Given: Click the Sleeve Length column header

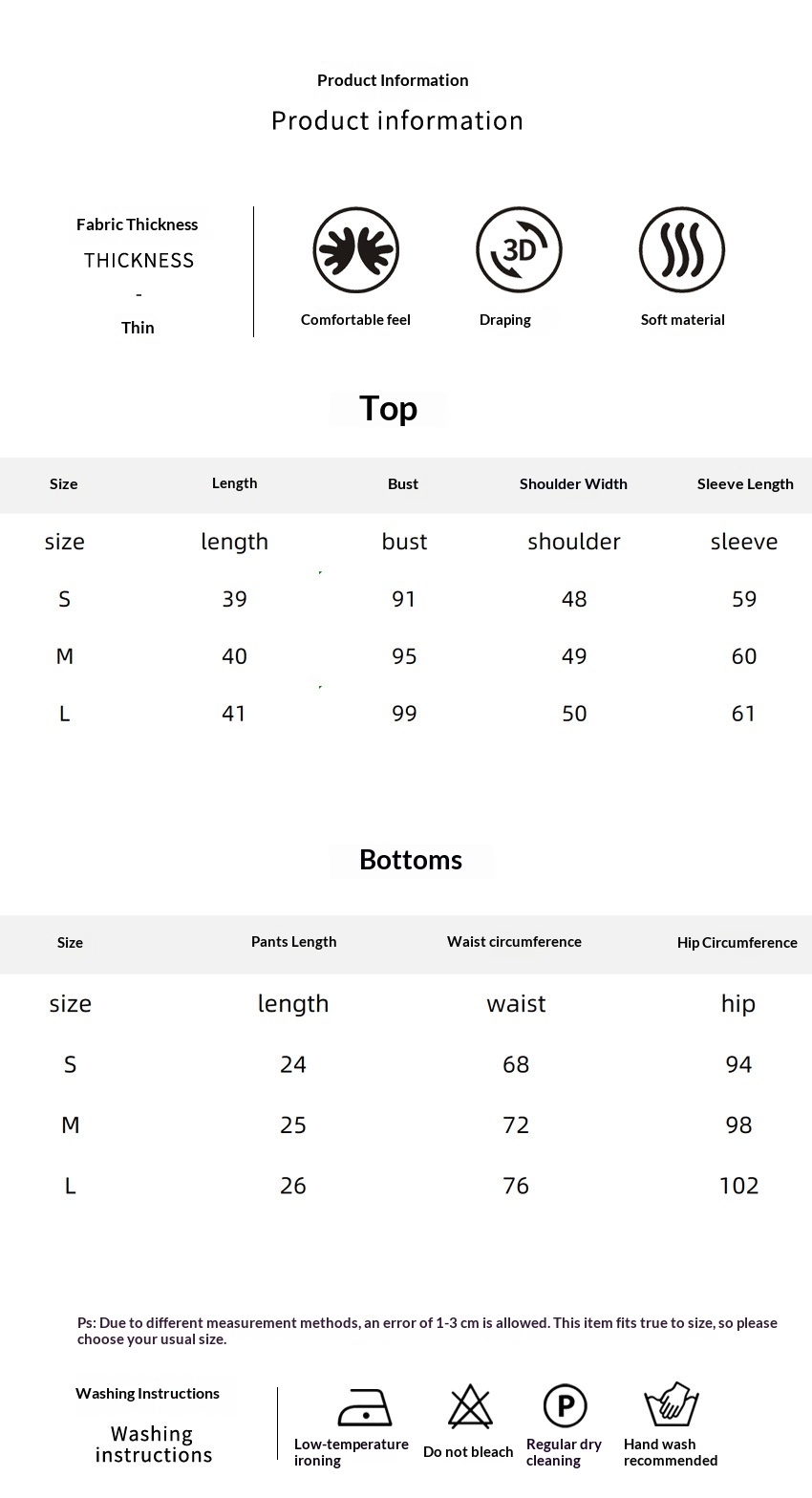Looking at the screenshot, I should click(745, 483).
